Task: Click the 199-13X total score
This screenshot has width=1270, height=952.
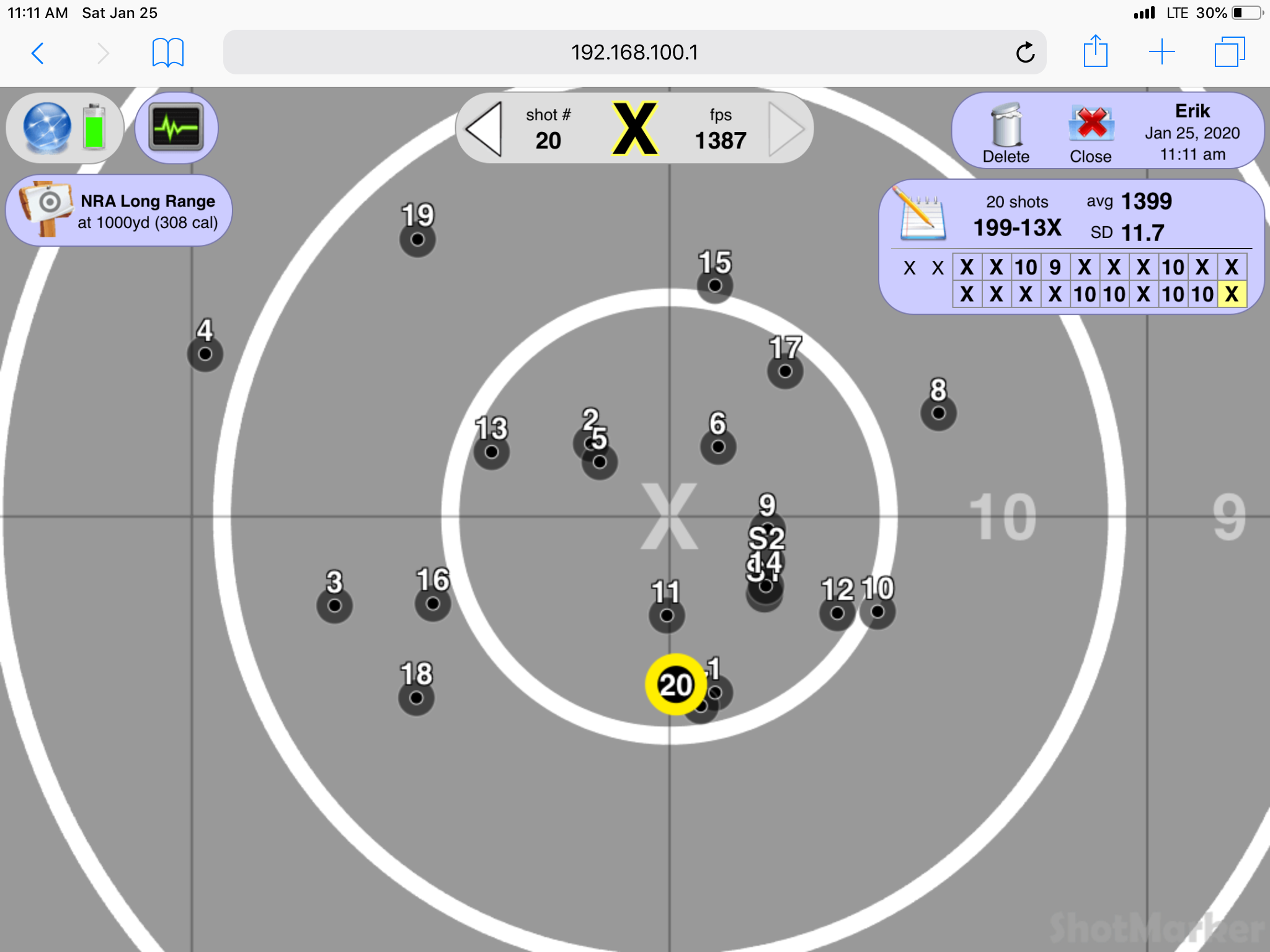Action: click(1017, 228)
